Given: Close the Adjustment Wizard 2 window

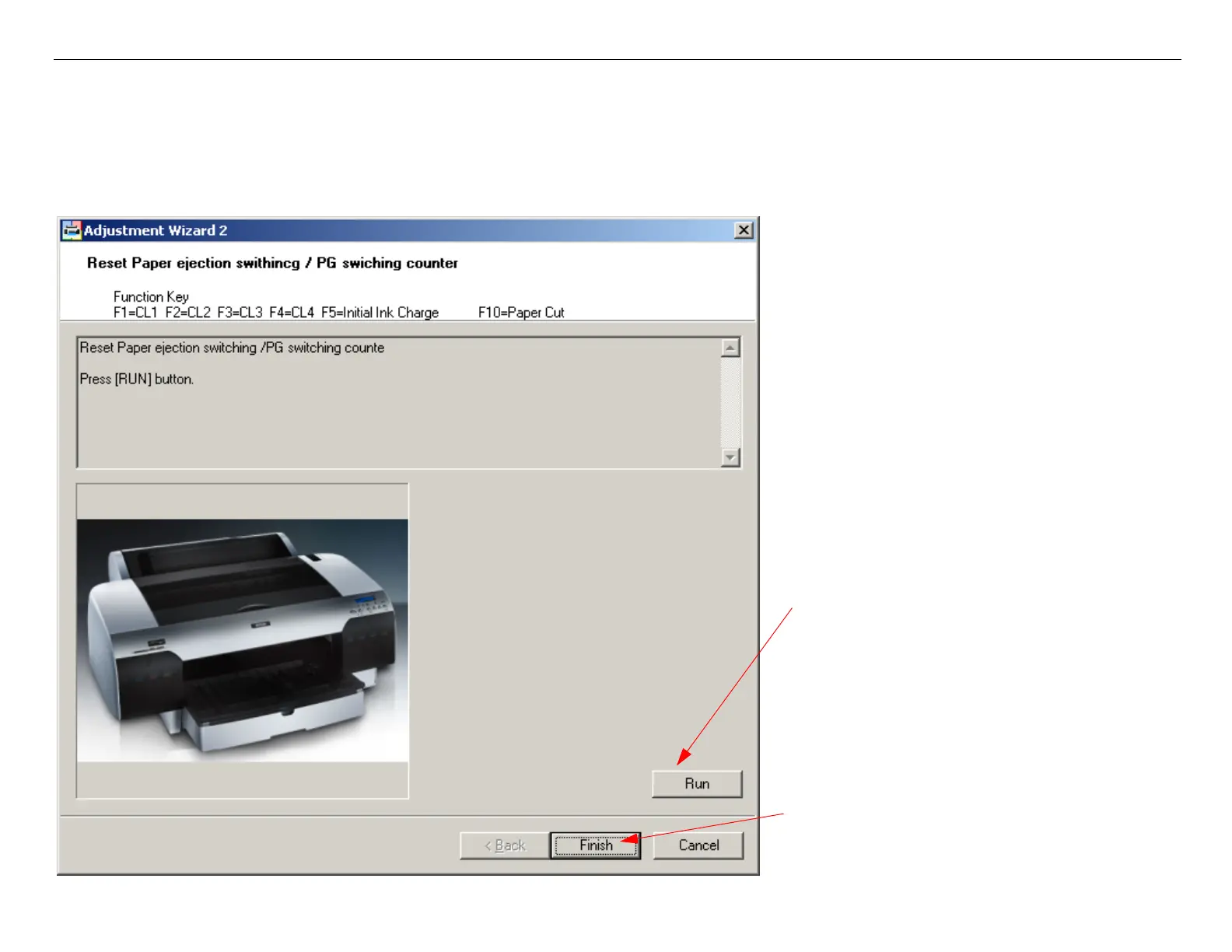Looking at the screenshot, I should [x=744, y=230].
